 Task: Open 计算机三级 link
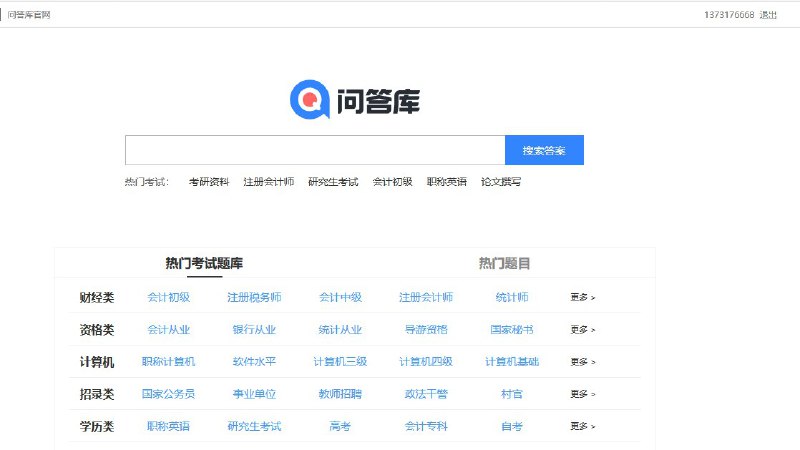coord(340,362)
